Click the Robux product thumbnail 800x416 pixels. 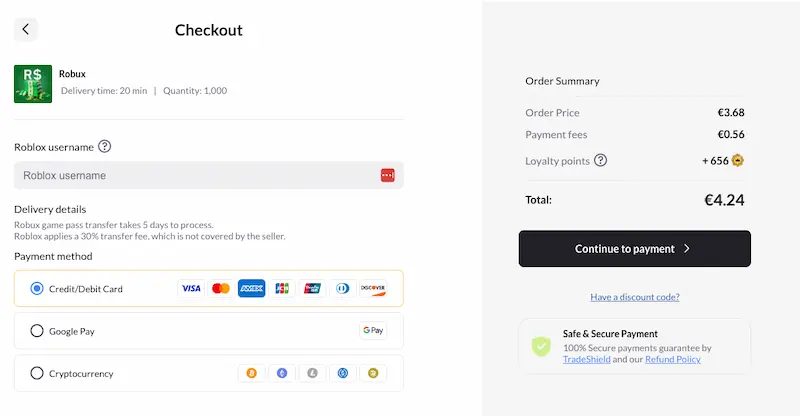click(x=33, y=84)
